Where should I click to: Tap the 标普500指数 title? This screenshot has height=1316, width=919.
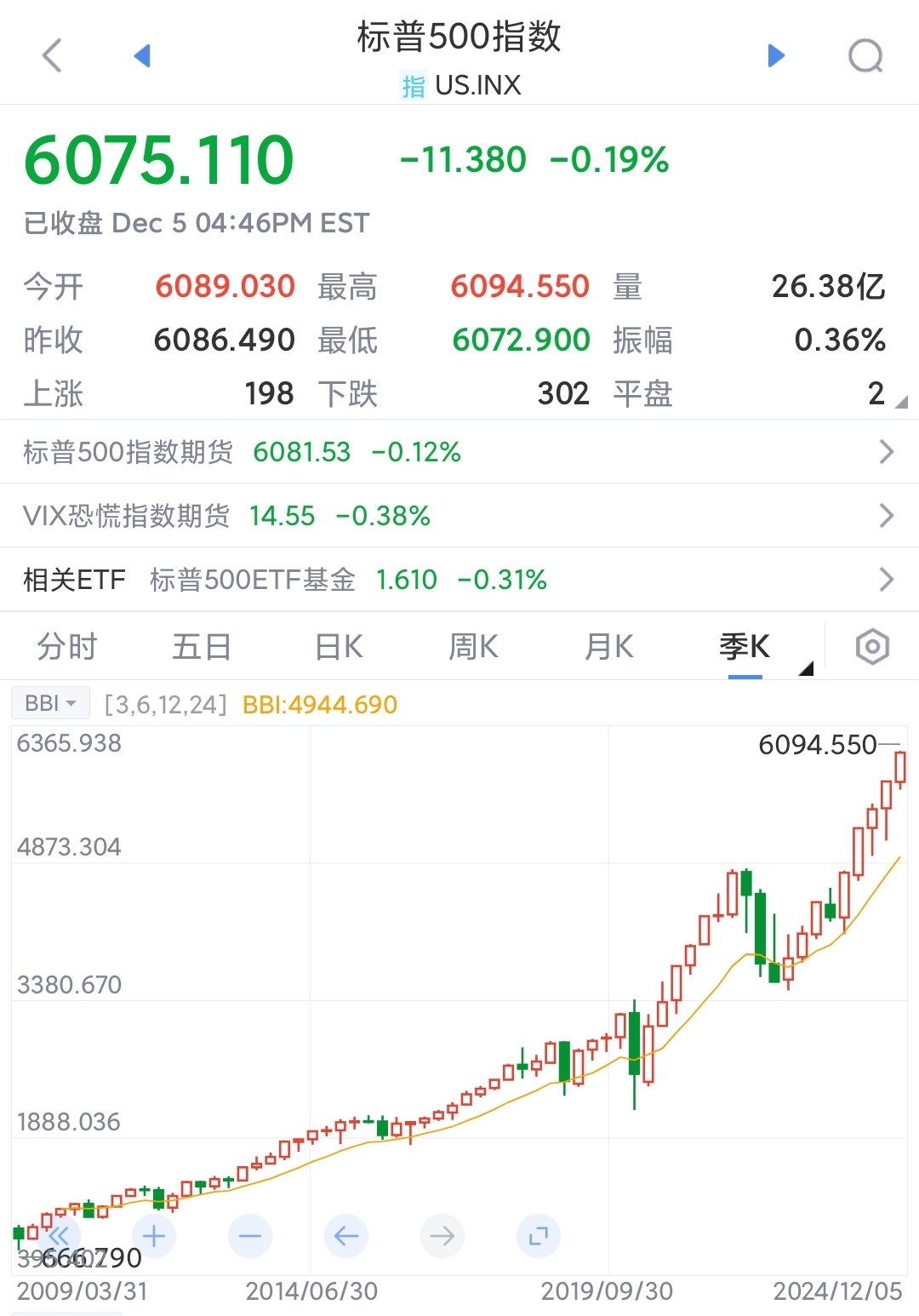(x=459, y=37)
